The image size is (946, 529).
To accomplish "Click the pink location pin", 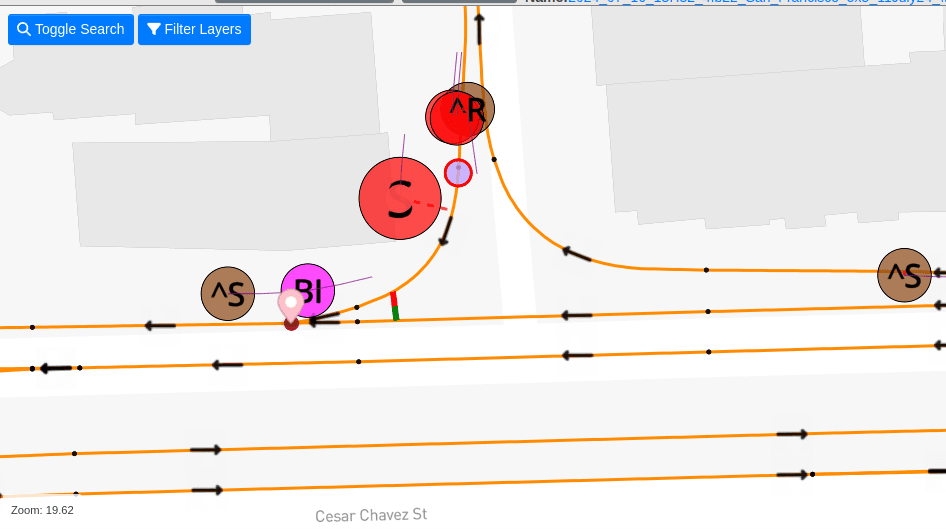I will (290, 303).
